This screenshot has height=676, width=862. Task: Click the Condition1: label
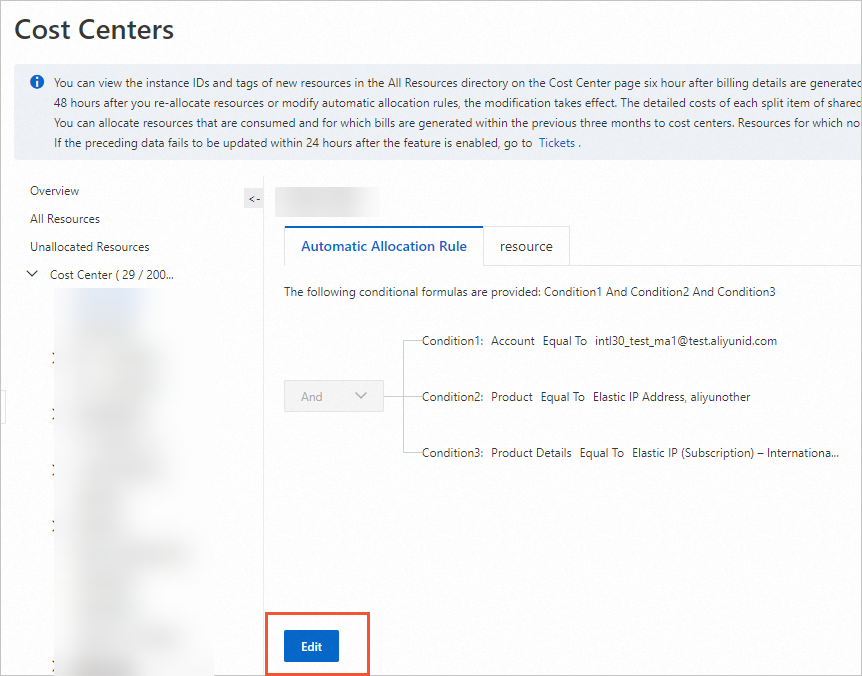452,341
